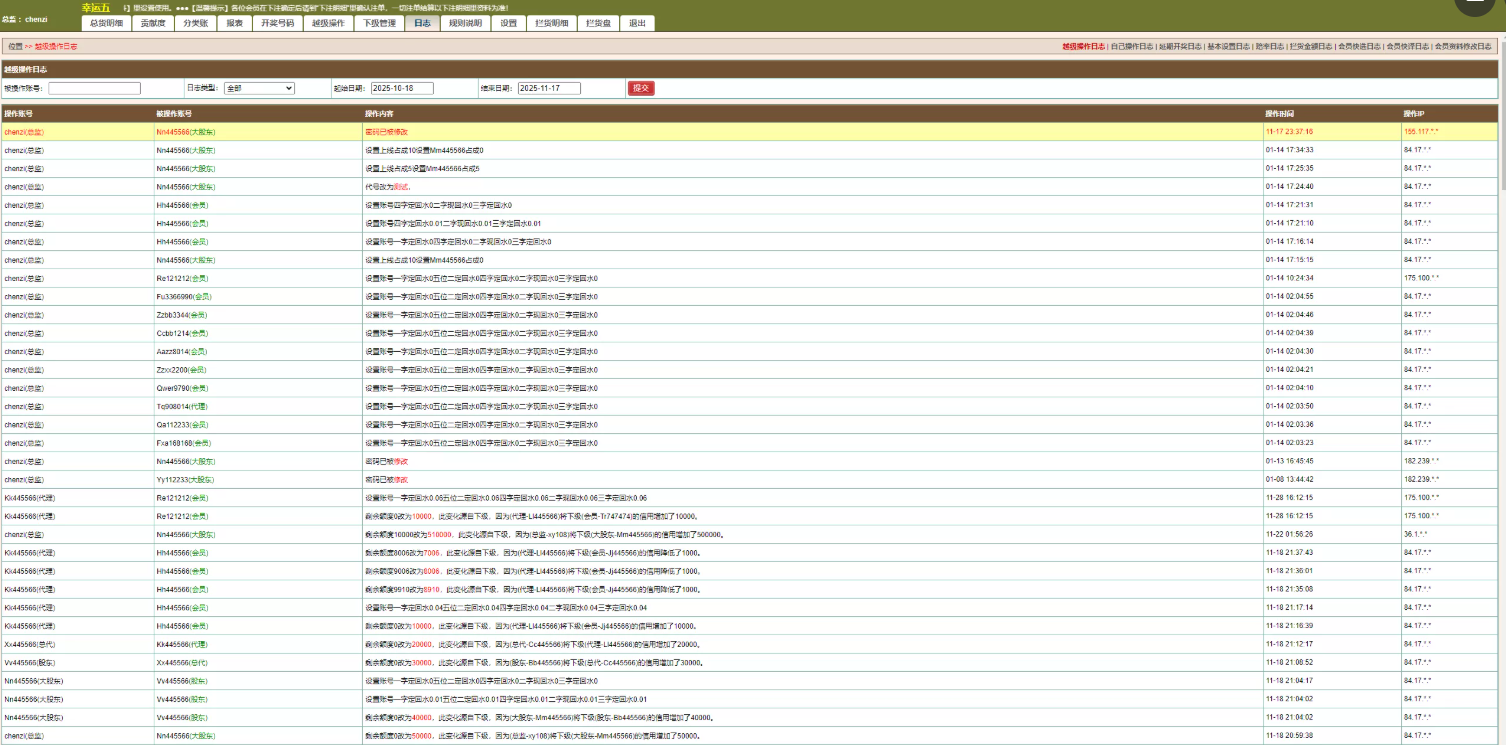The image size is (1506, 745).
Task: Open the 总货明细 tab
Action: point(107,23)
